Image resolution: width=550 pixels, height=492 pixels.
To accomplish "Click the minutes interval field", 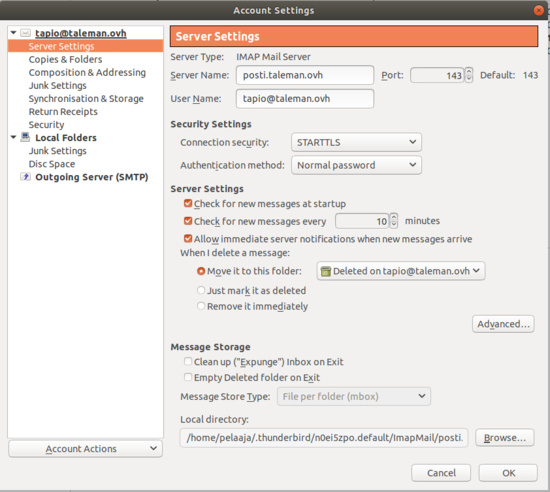I will [x=362, y=221].
